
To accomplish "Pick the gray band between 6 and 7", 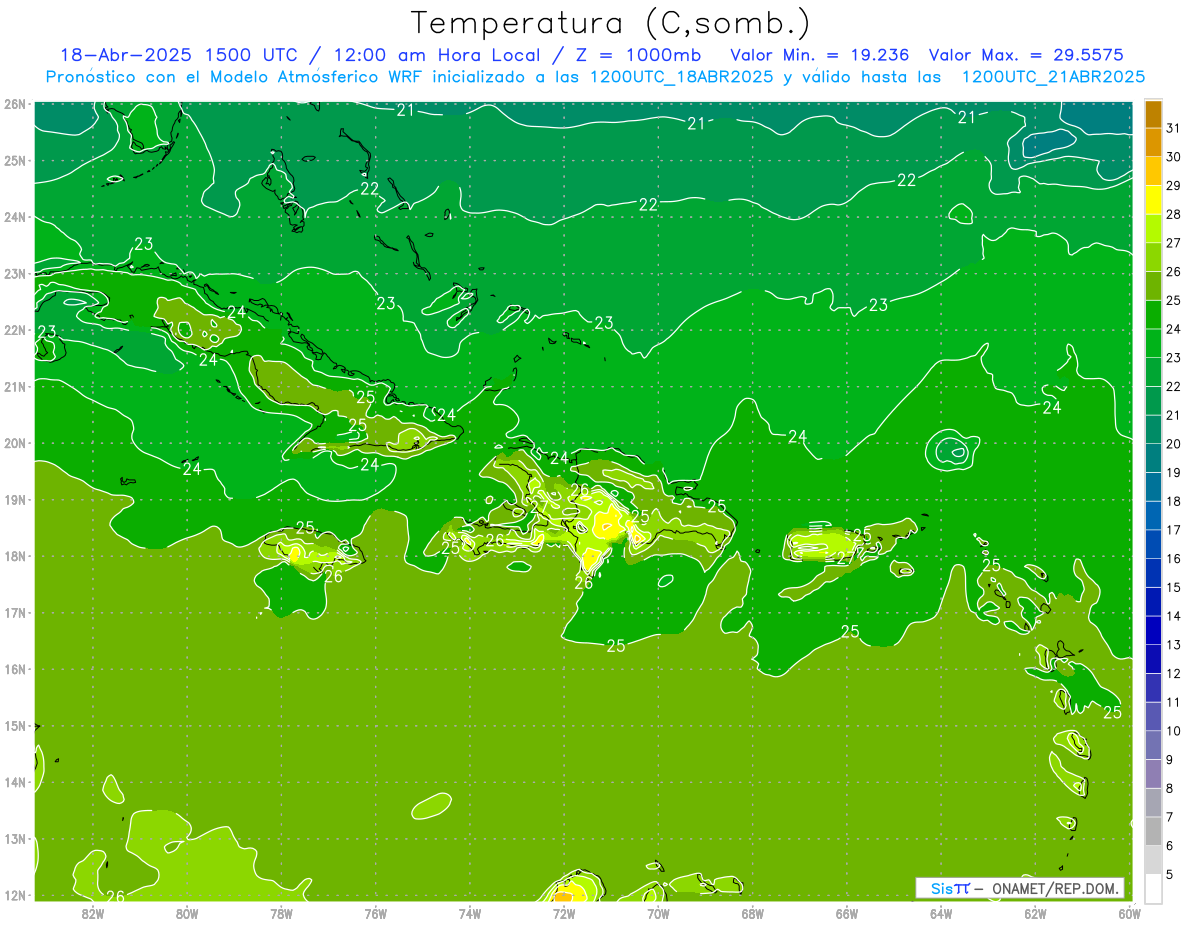I will [x=1153, y=831].
